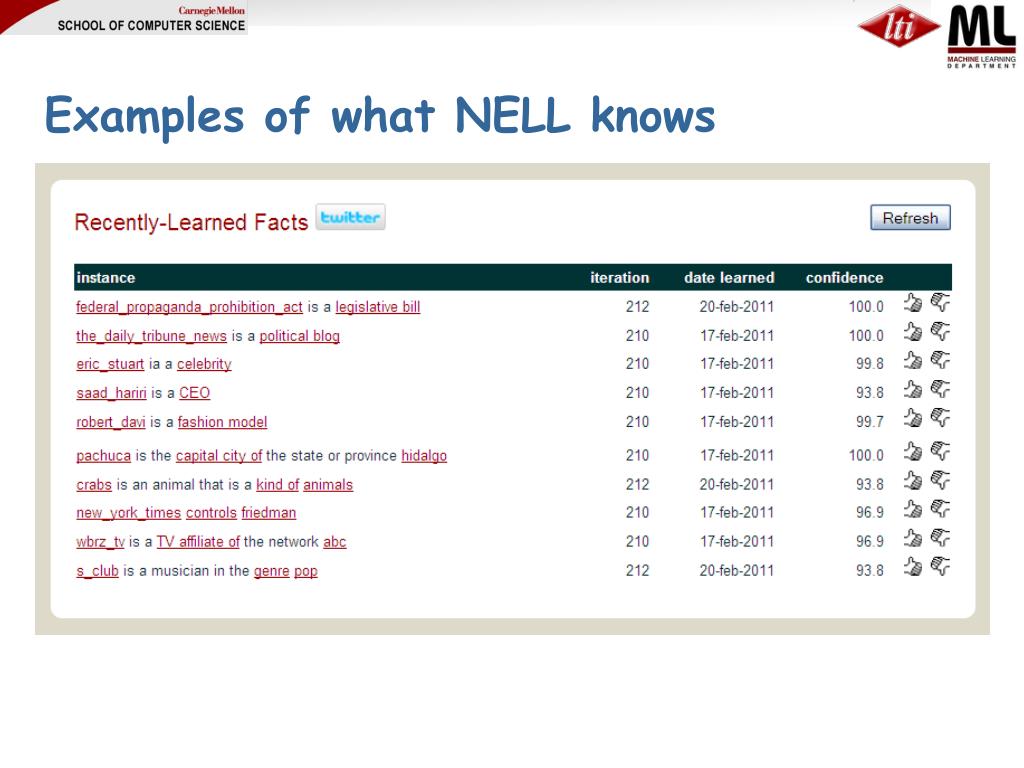The height and width of the screenshot is (768, 1024).
Task: Open the political blog category link
Action: 300,336
